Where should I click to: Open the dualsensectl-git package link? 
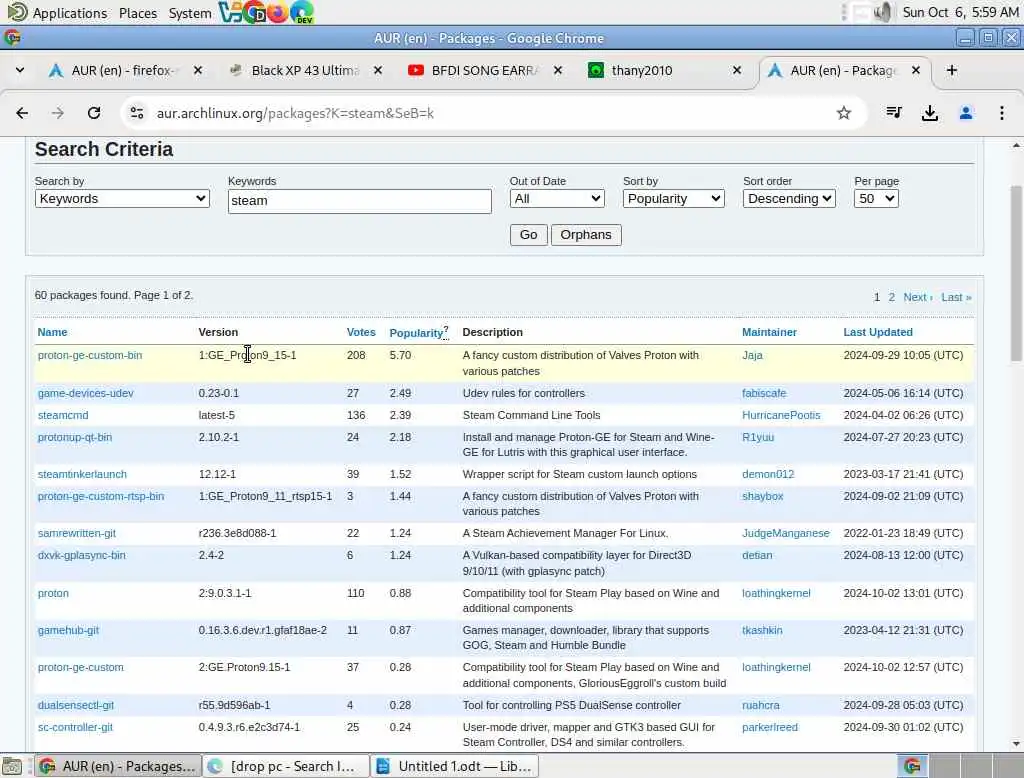(76, 705)
